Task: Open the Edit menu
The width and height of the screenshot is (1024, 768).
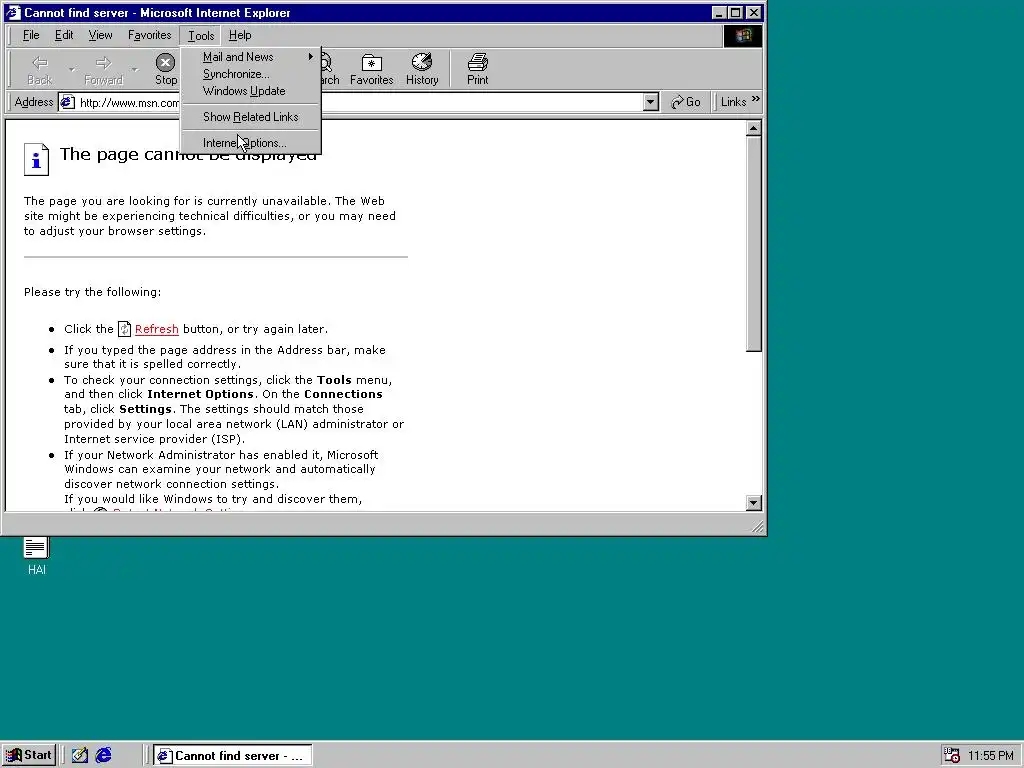Action: pos(63,35)
